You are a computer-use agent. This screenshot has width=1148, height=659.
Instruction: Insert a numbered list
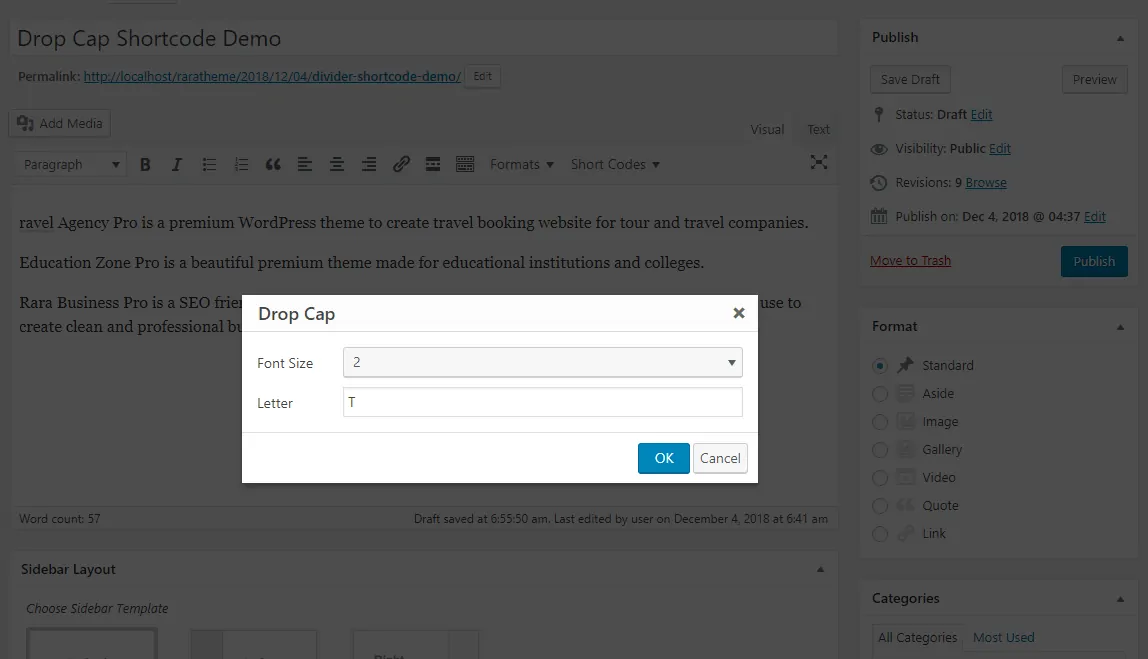pyautogui.click(x=241, y=165)
